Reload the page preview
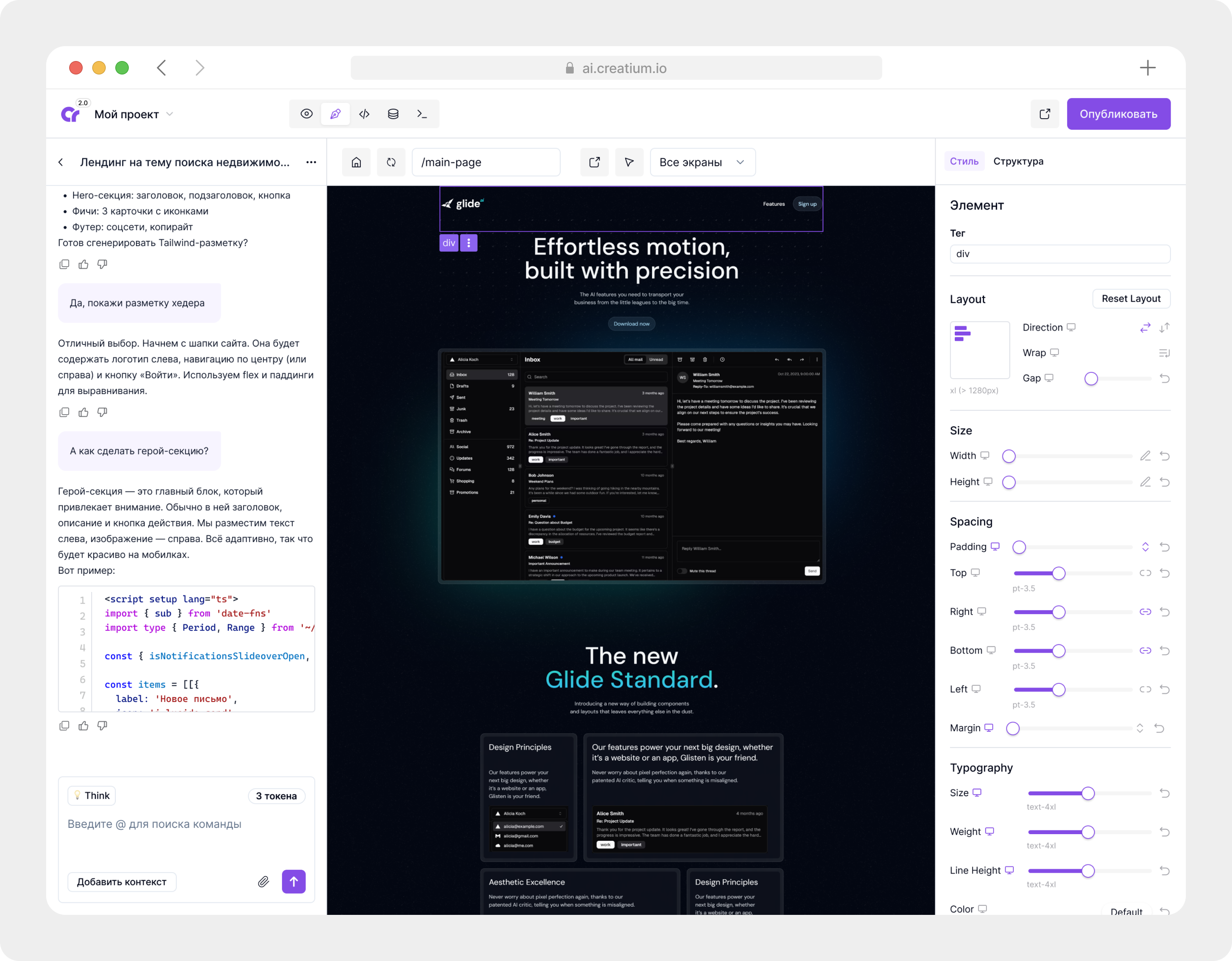Image resolution: width=1232 pixels, height=961 pixels. (391, 162)
